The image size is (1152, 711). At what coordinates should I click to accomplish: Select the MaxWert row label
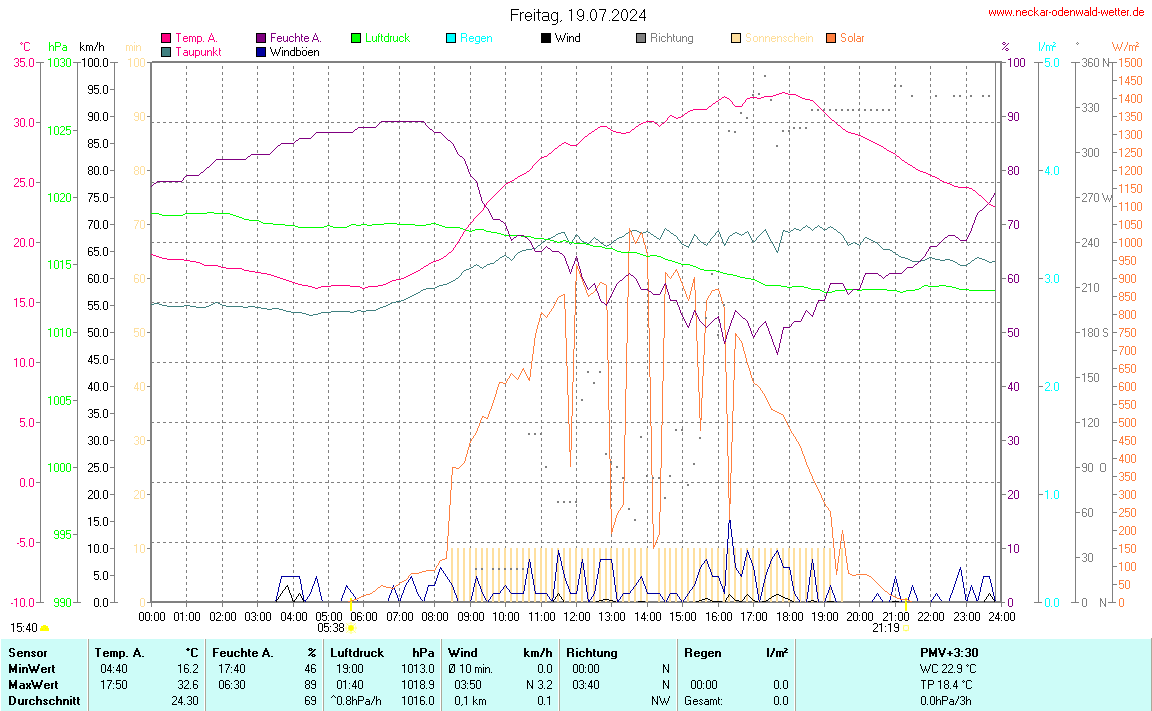pyautogui.click(x=32, y=685)
